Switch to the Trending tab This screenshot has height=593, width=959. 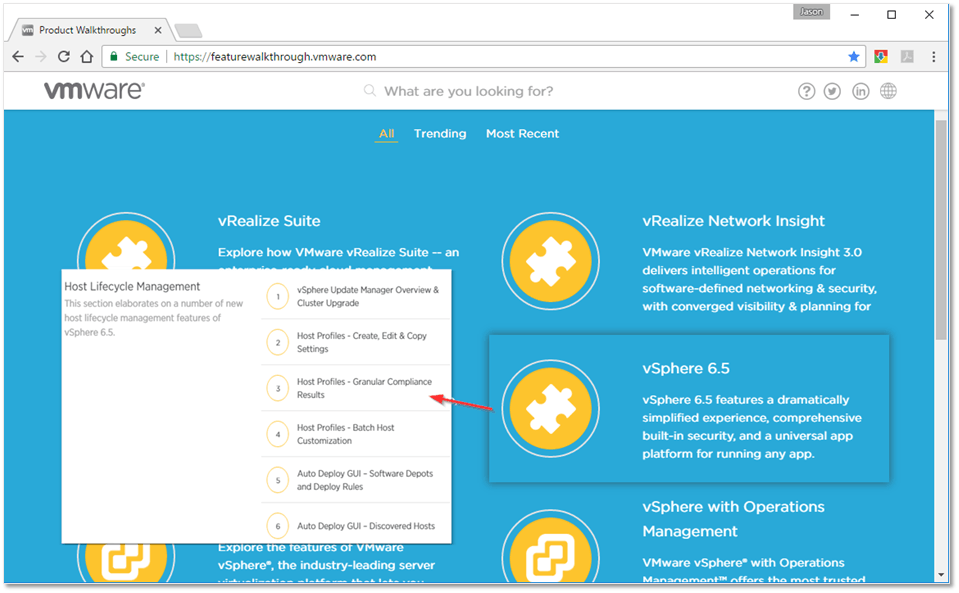pyautogui.click(x=440, y=134)
